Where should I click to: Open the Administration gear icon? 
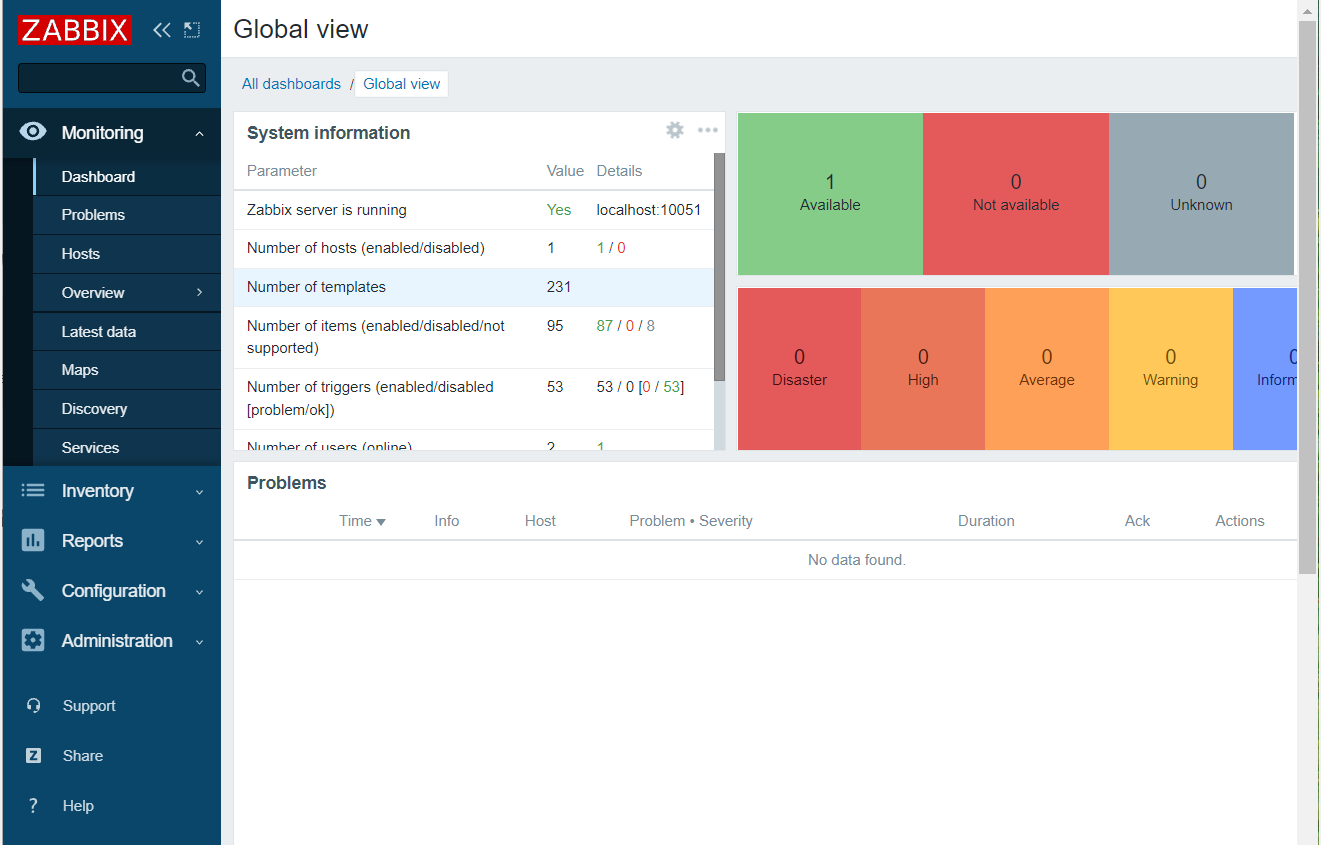coord(32,640)
